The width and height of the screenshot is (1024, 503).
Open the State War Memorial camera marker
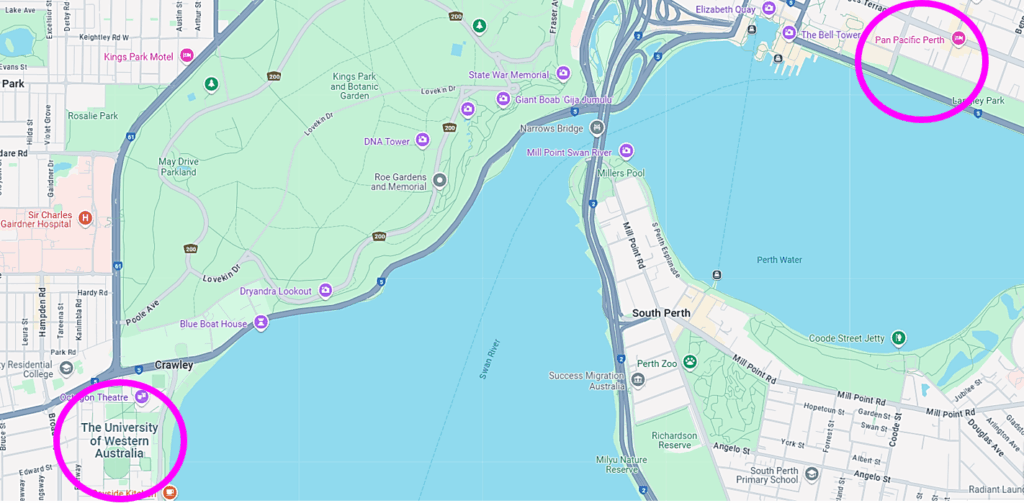coord(563,73)
